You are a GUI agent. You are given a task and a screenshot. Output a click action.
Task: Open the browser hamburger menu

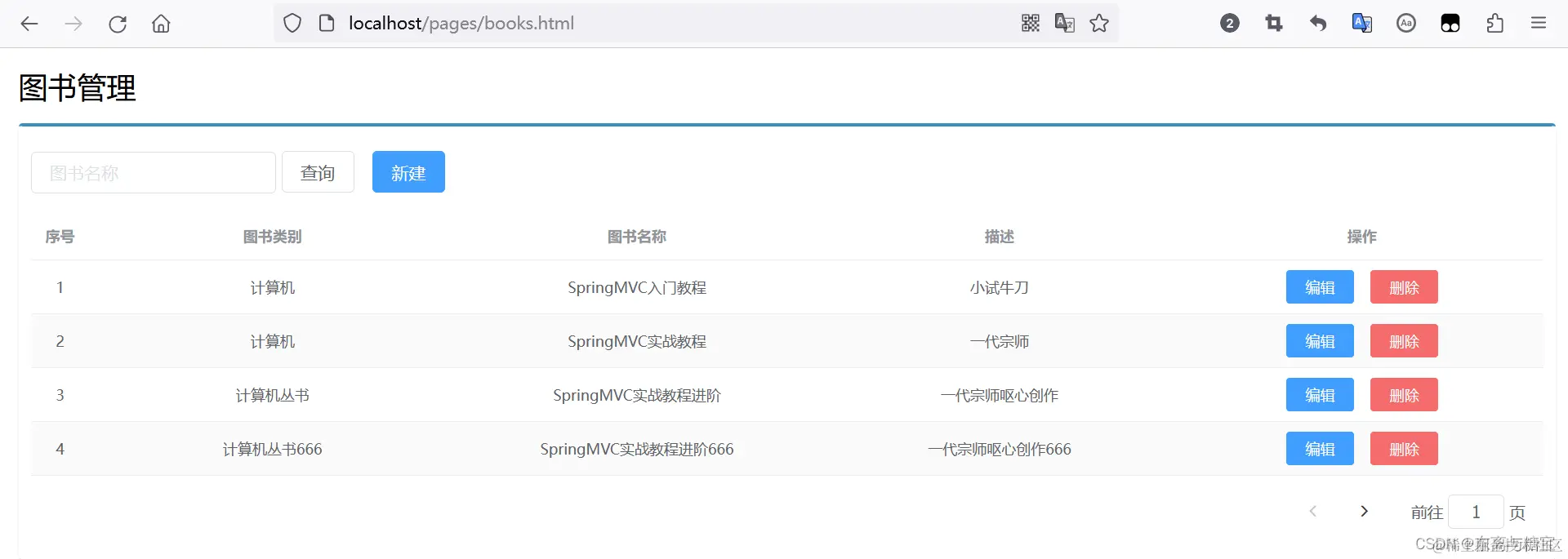pos(1539,24)
